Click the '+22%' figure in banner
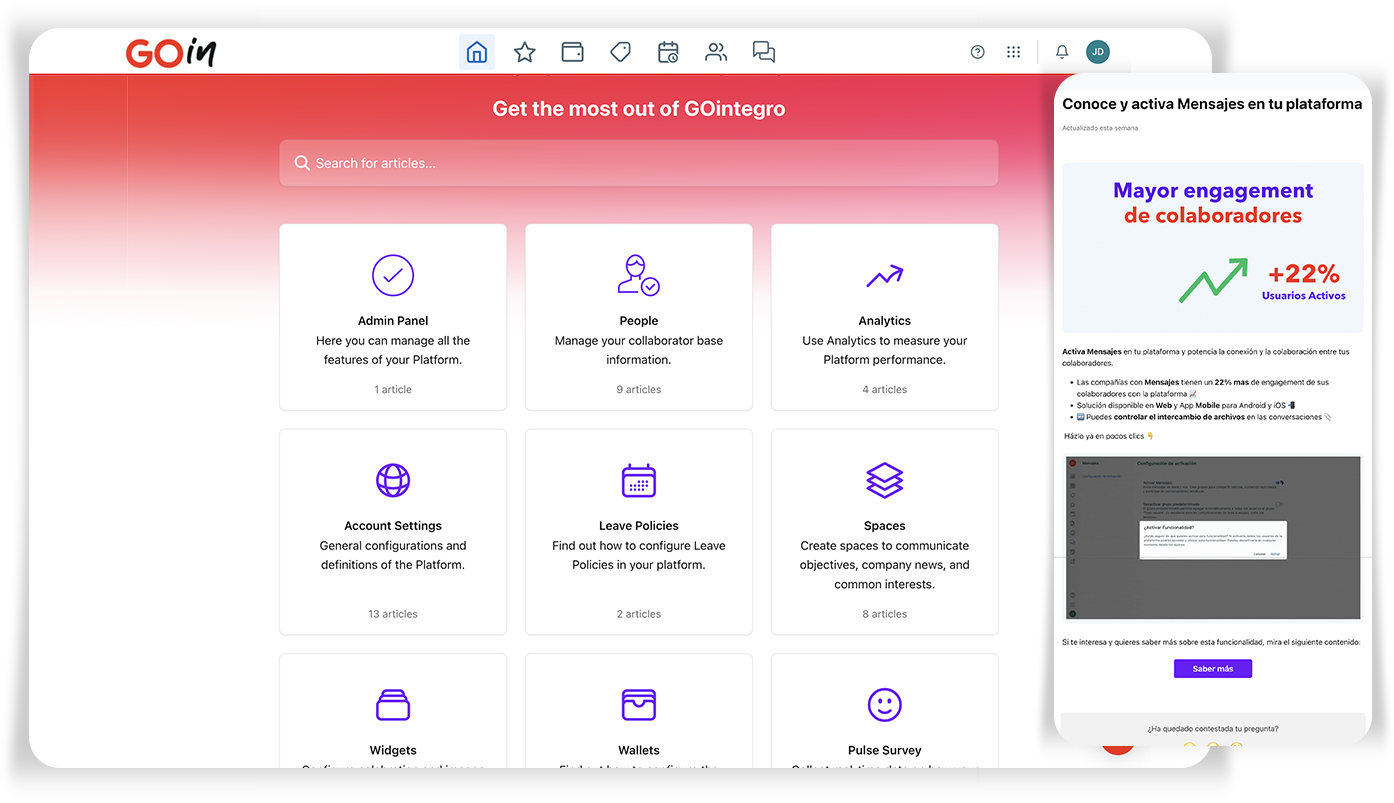 point(1303,274)
